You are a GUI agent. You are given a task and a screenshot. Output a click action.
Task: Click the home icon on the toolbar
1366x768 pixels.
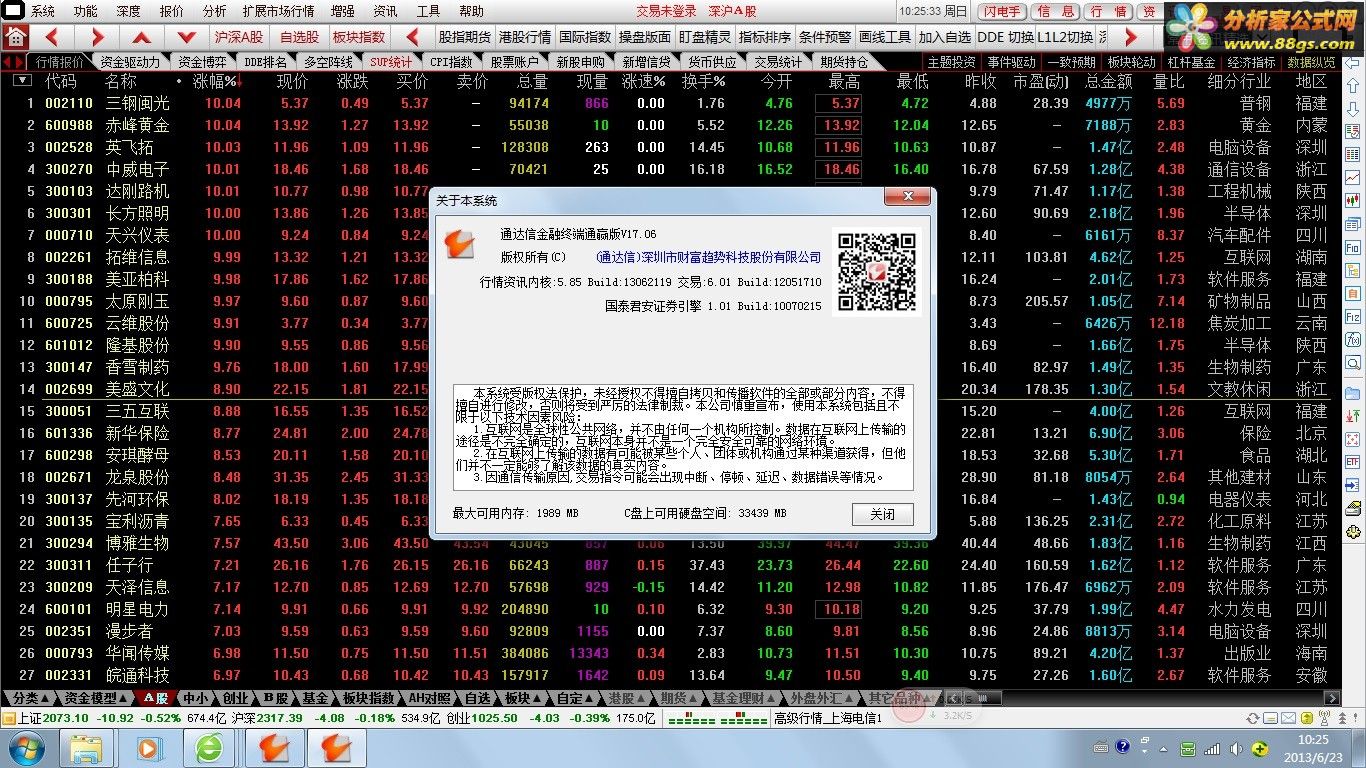[x=14, y=37]
